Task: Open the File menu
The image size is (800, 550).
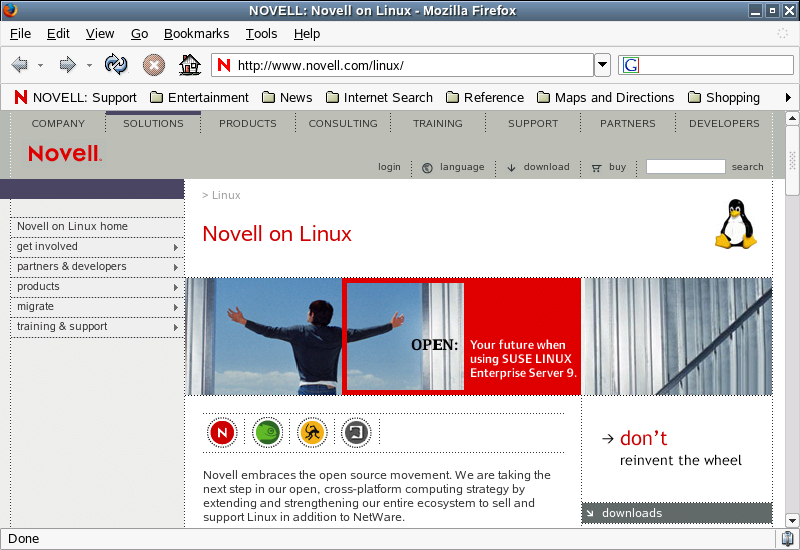Action: click(20, 34)
